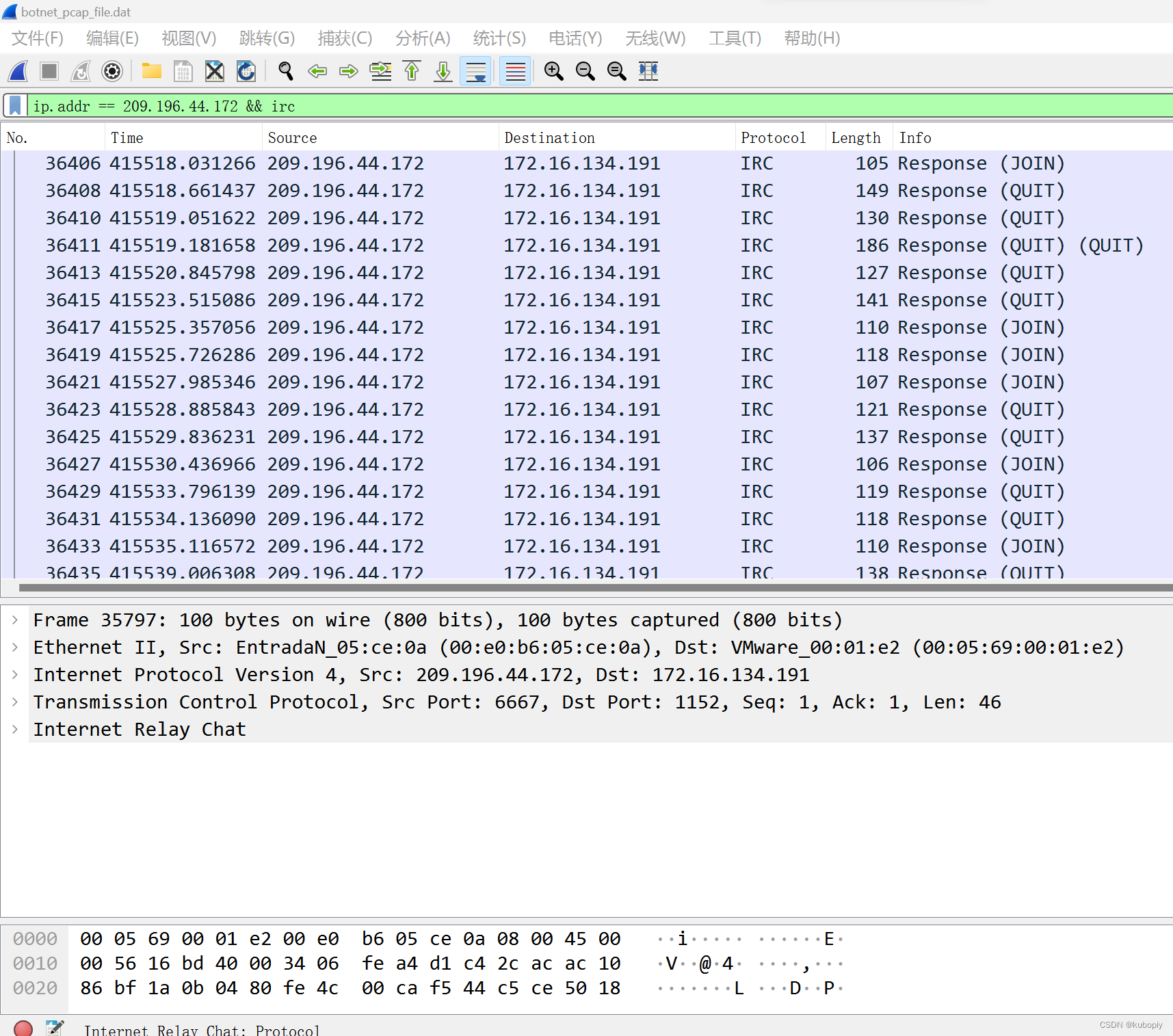Go back to the previous packet arrow

(317, 71)
